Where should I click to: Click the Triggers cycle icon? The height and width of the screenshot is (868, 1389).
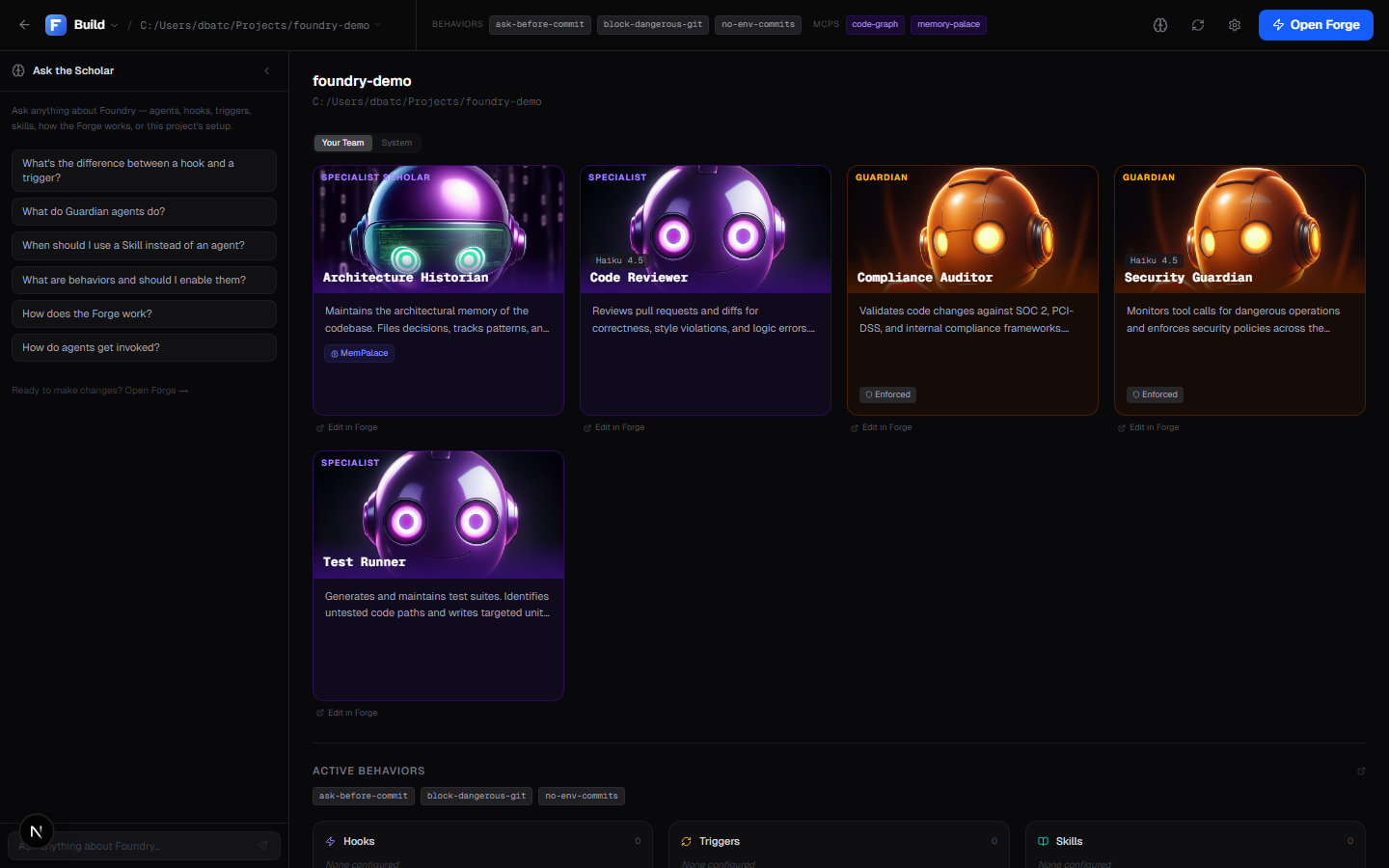pos(687,841)
